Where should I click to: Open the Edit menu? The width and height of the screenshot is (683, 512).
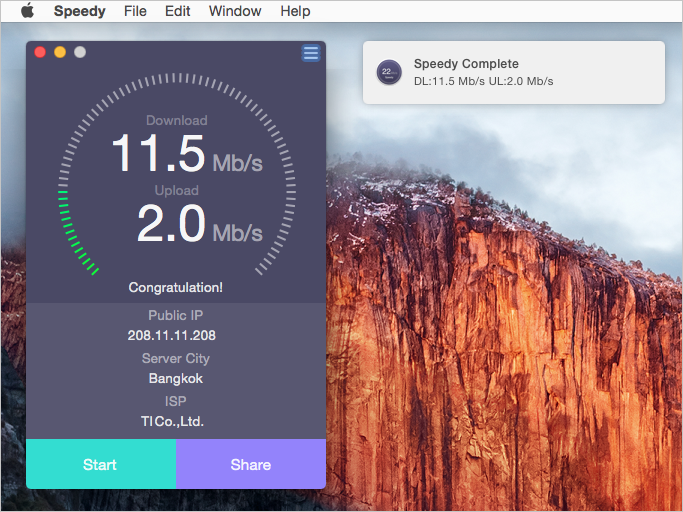177,11
